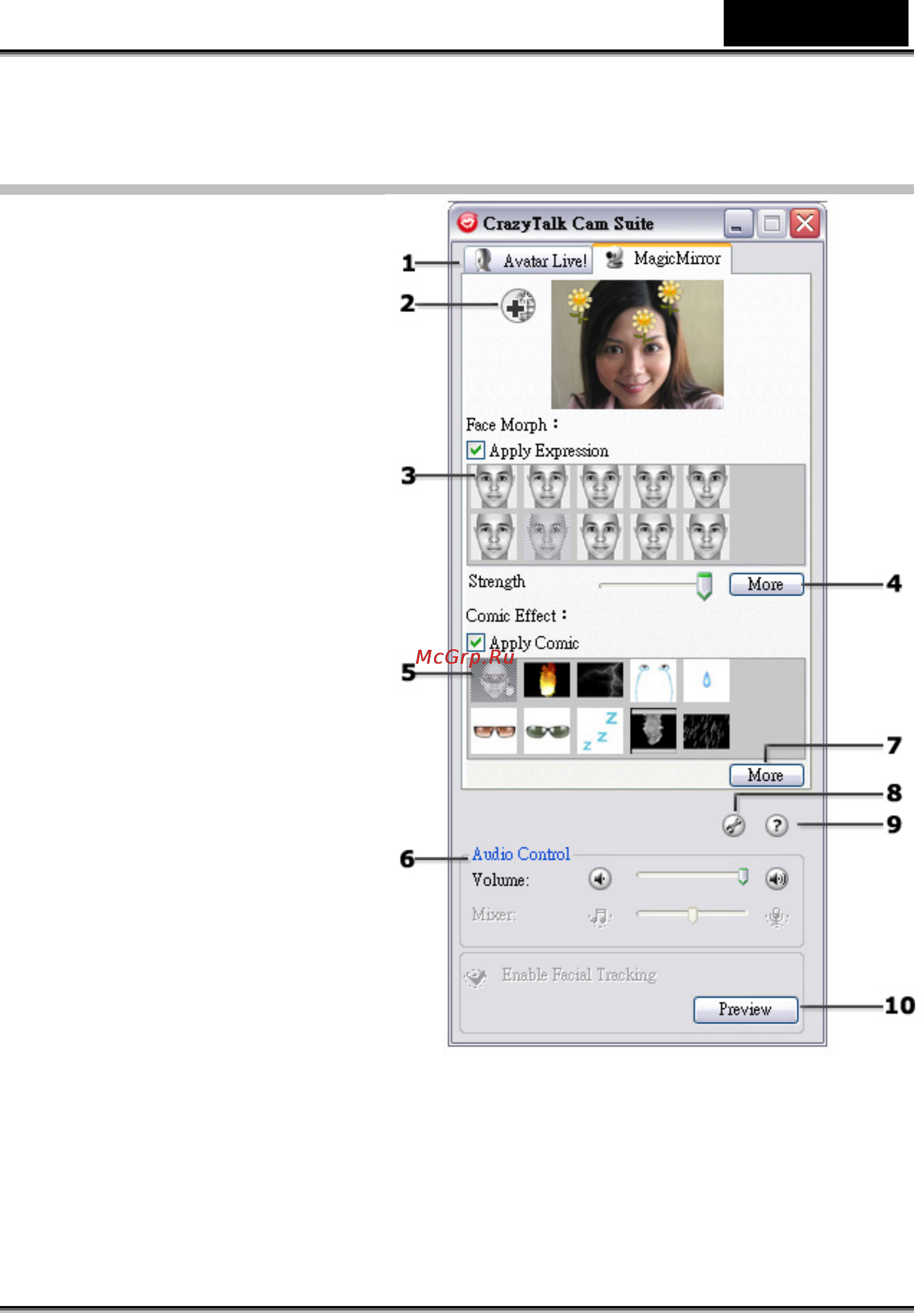Image resolution: width=924 pixels, height=1313 pixels.
Task: Click the webcam preview image with flowers
Action: 638,345
